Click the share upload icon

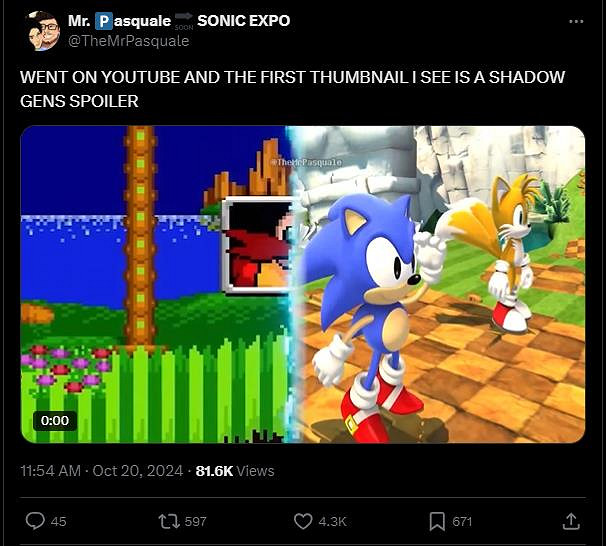(x=571, y=520)
